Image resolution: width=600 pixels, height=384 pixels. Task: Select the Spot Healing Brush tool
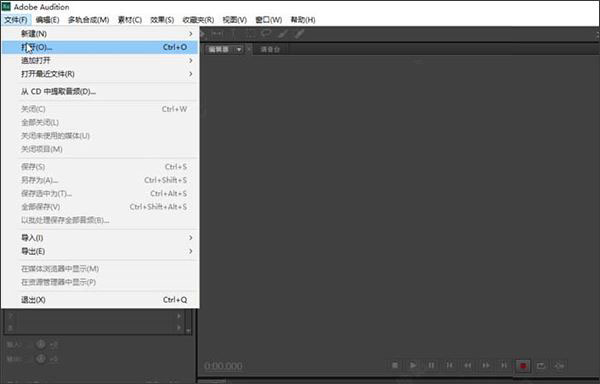(299, 34)
